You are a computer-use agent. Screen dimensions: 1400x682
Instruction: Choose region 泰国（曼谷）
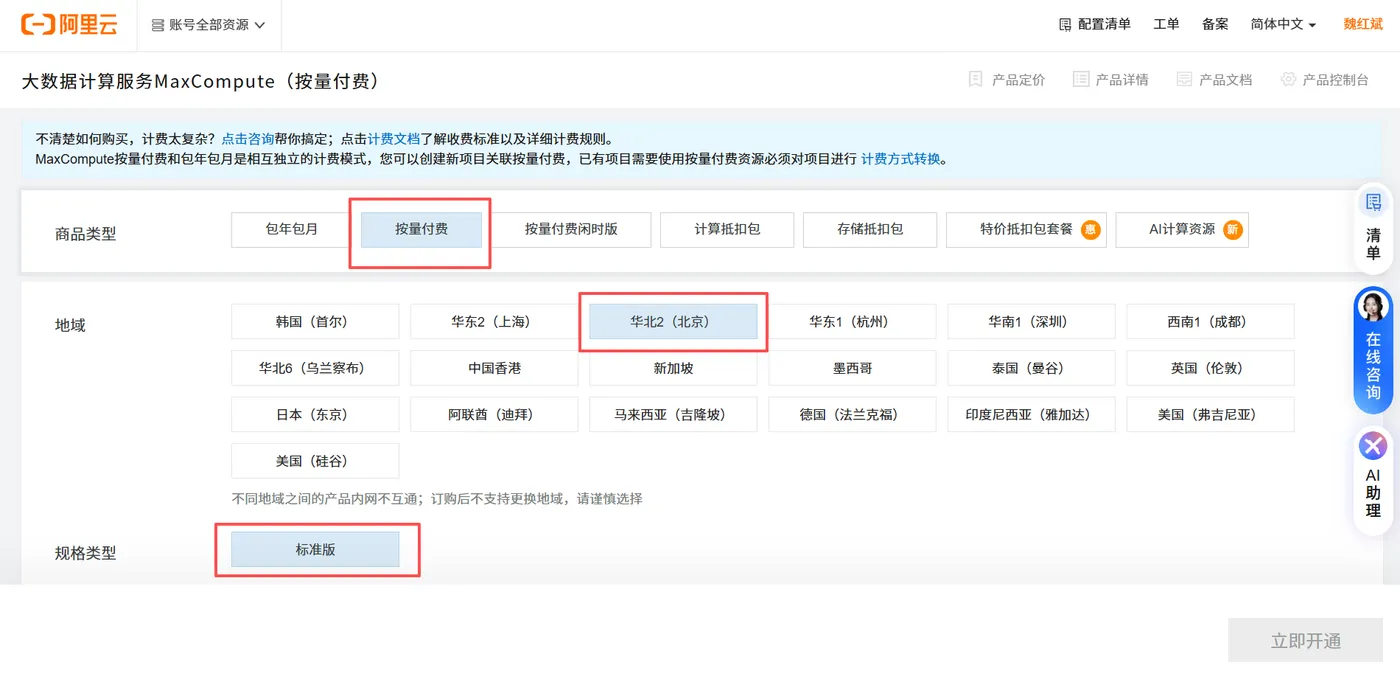1031,368
